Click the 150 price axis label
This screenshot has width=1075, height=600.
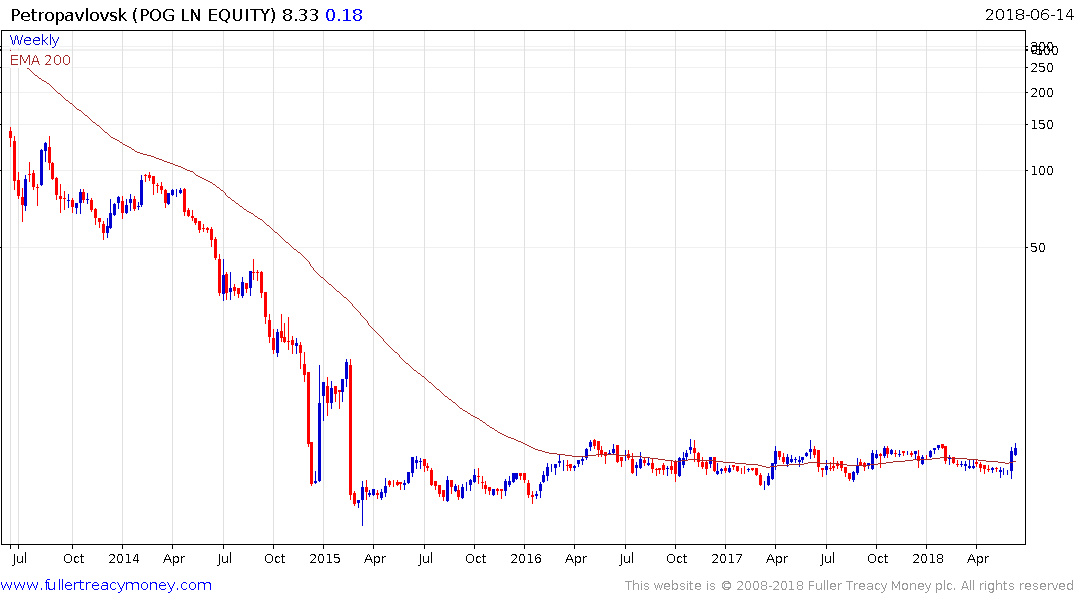(x=1042, y=125)
